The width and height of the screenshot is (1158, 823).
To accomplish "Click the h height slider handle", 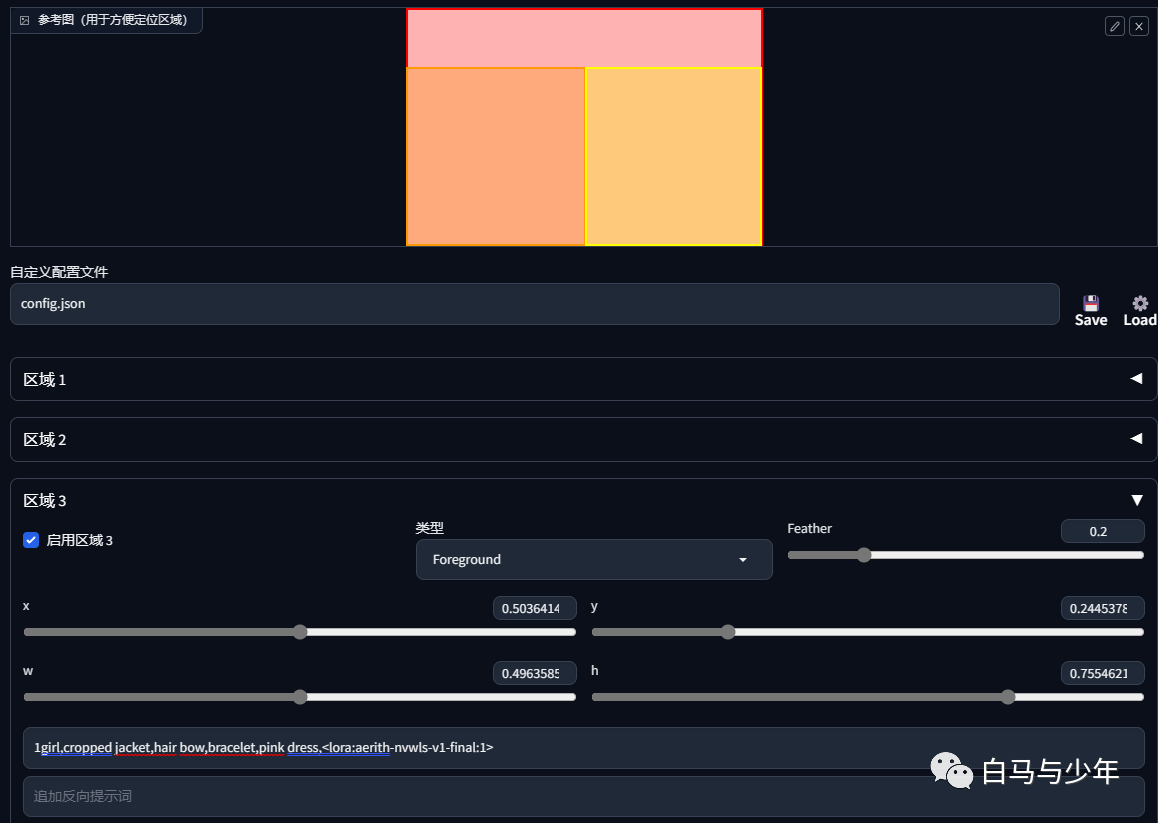I will pyautogui.click(x=1008, y=697).
